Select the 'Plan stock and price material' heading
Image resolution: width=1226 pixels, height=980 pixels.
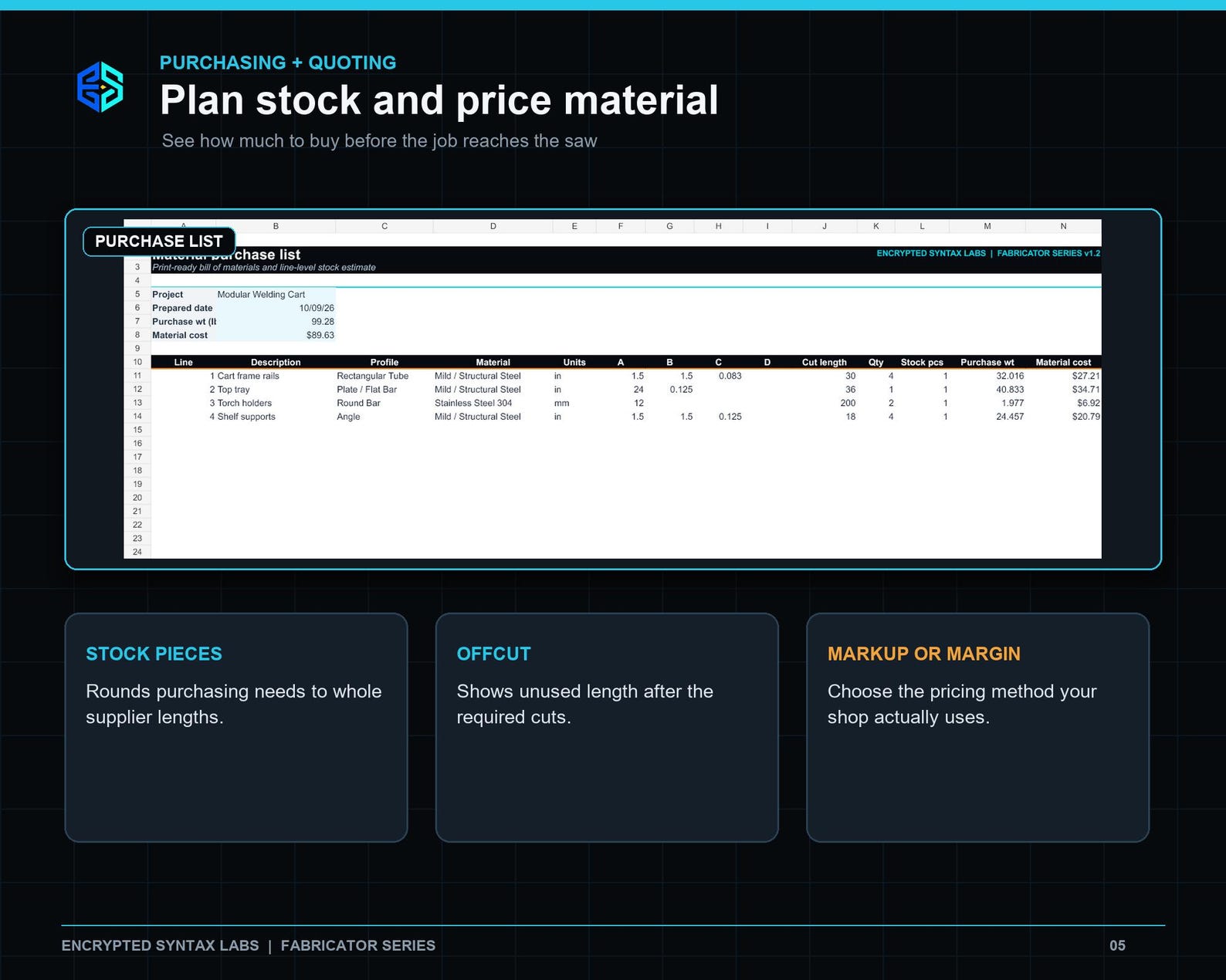(439, 100)
